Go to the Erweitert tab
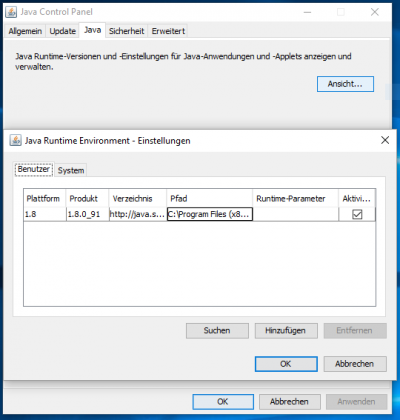Viewport: 400px width, 420px height. point(168,31)
